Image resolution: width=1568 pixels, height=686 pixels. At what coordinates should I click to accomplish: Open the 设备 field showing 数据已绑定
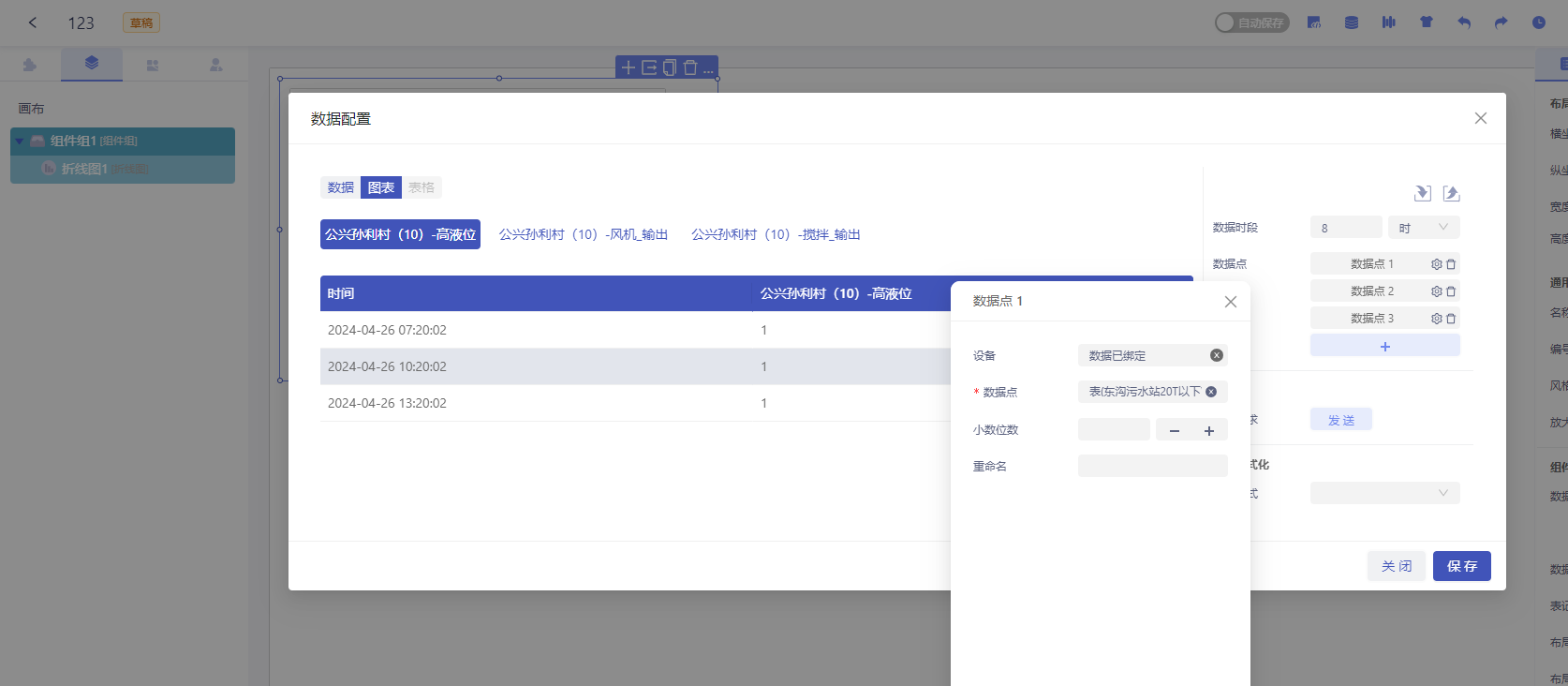pos(1153,355)
